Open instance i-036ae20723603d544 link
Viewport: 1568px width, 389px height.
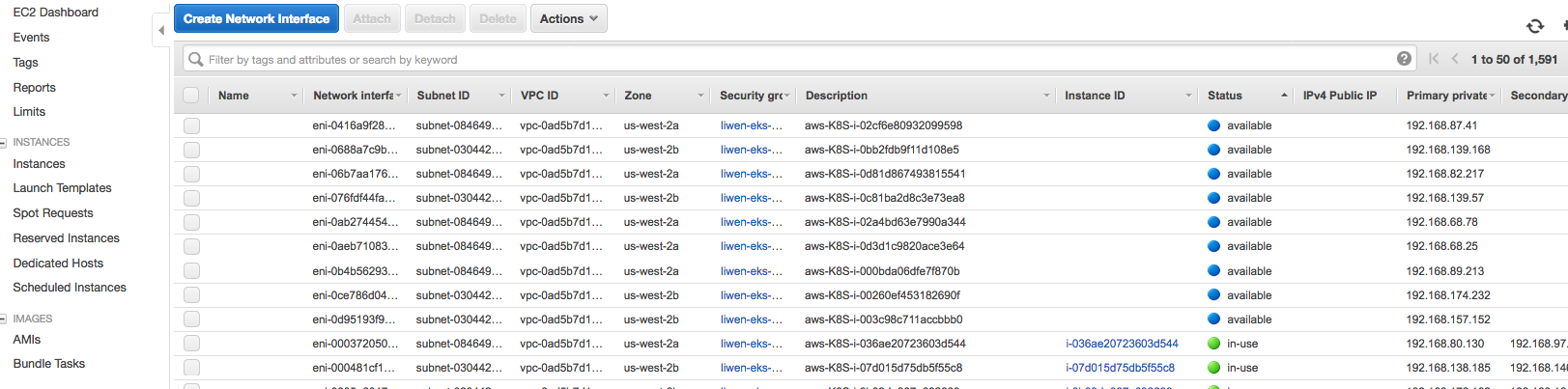point(1122,344)
